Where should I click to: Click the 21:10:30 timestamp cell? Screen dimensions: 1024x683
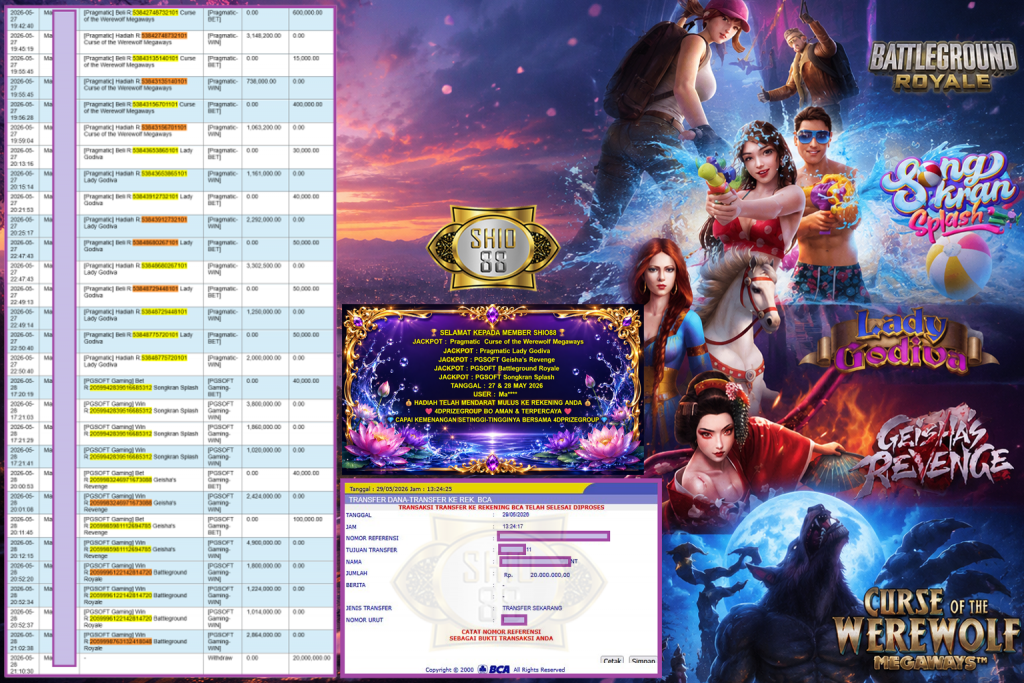click(x=22, y=664)
